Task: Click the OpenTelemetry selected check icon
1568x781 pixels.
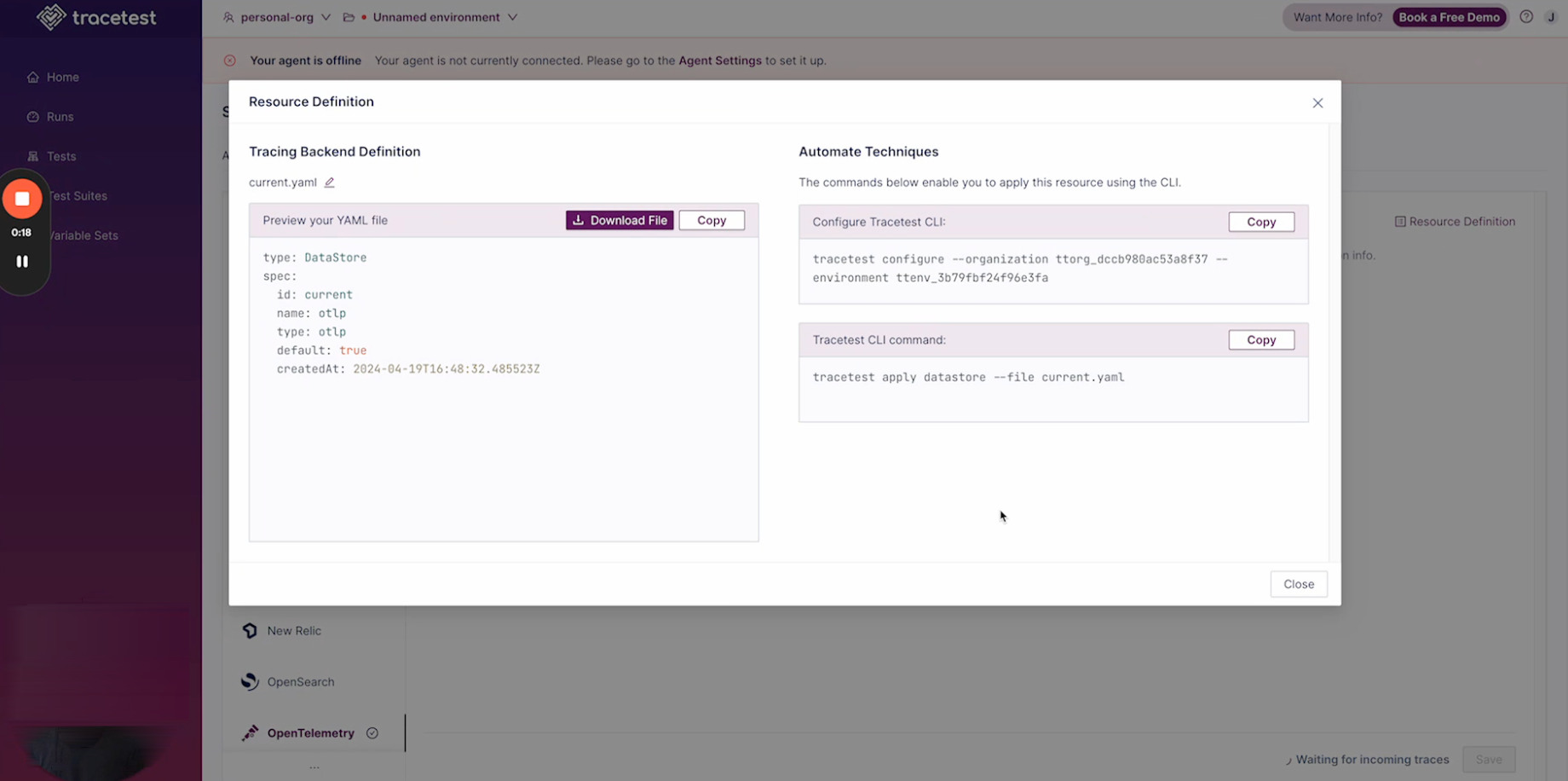Action: click(x=372, y=733)
